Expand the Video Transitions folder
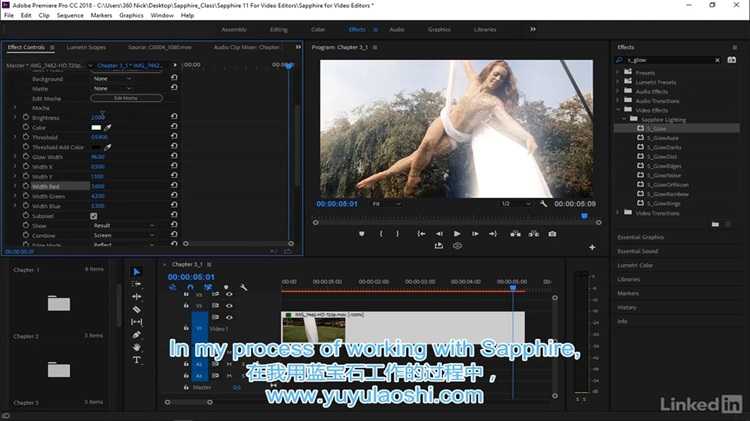The height and width of the screenshot is (421, 750). tap(618, 212)
